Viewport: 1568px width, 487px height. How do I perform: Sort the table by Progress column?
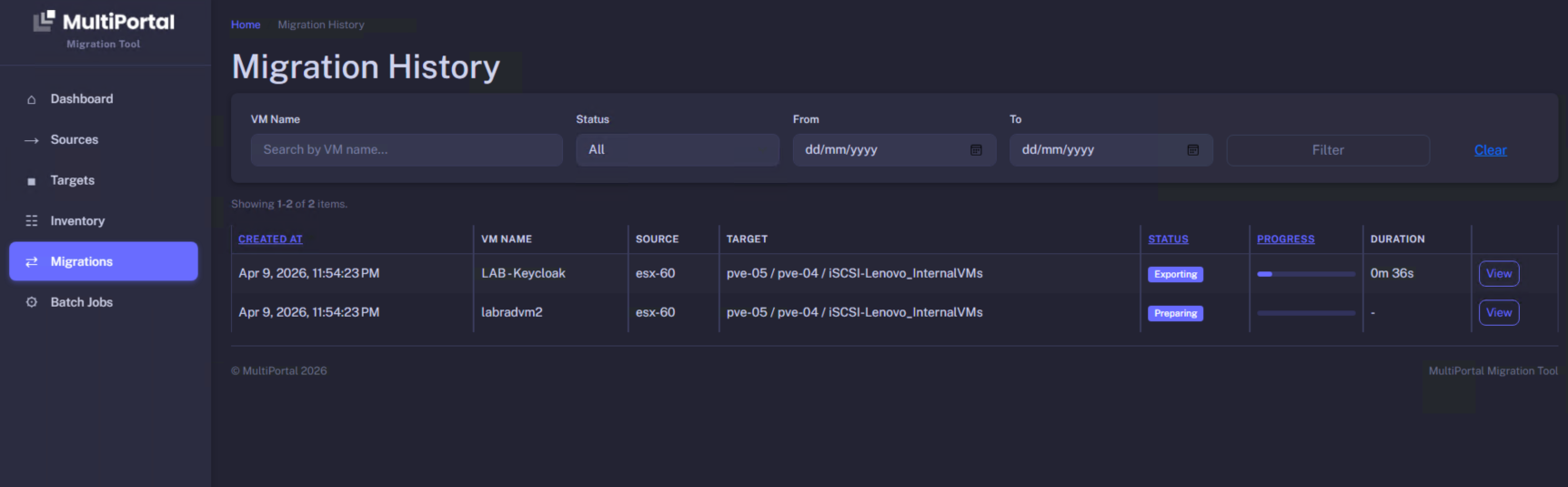click(x=1285, y=239)
